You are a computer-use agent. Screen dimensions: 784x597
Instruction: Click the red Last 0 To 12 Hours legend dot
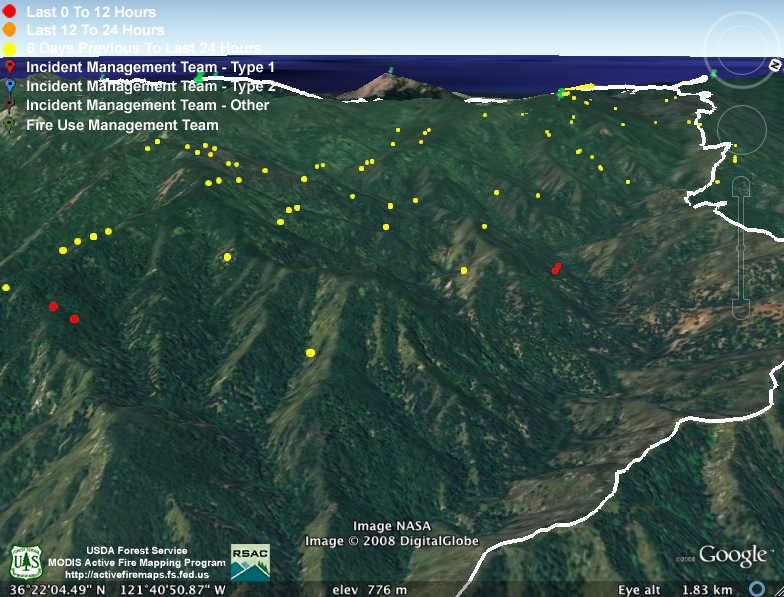coord(10,12)
